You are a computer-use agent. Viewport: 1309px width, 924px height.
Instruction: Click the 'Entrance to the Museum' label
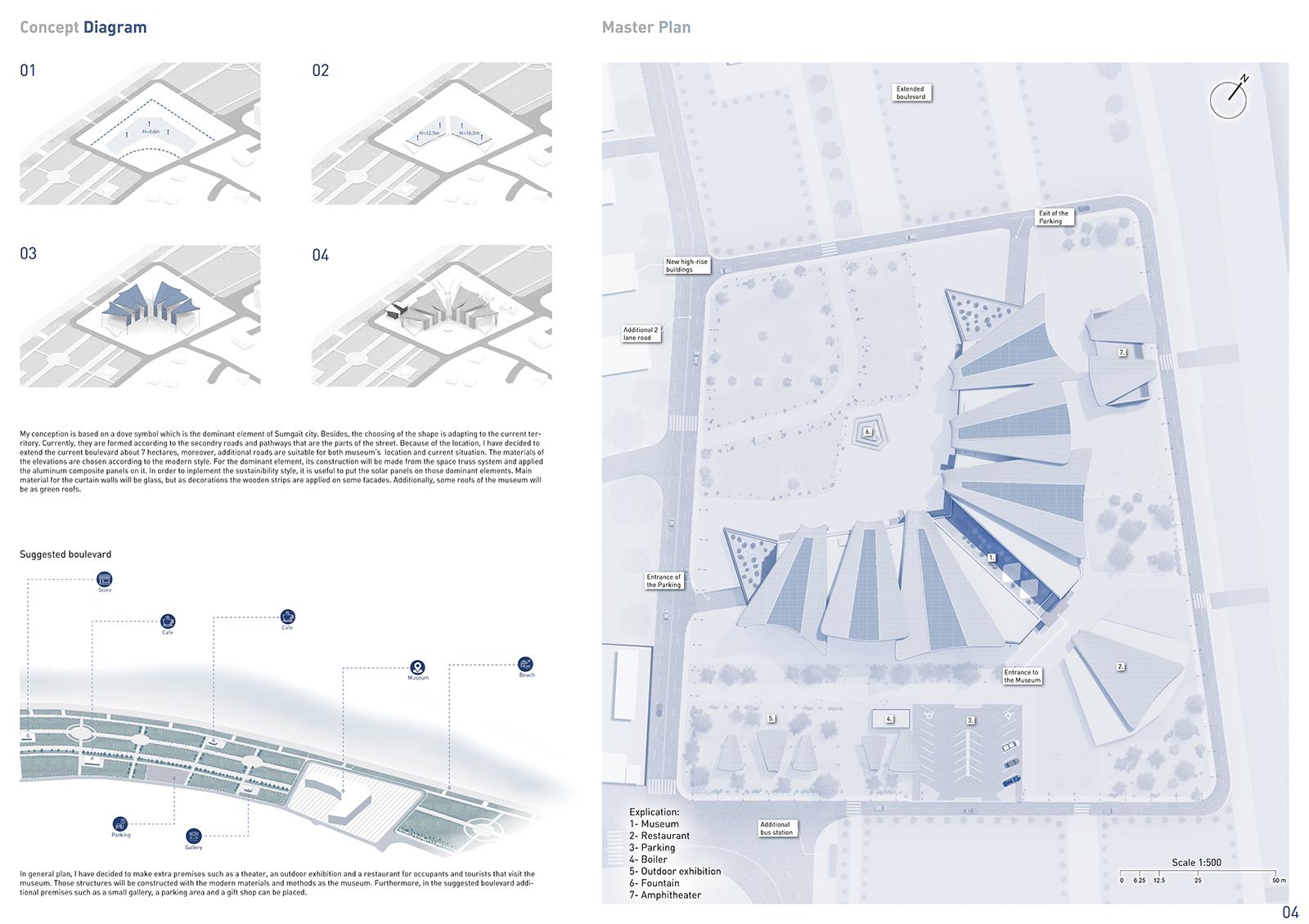point(1021,676)
